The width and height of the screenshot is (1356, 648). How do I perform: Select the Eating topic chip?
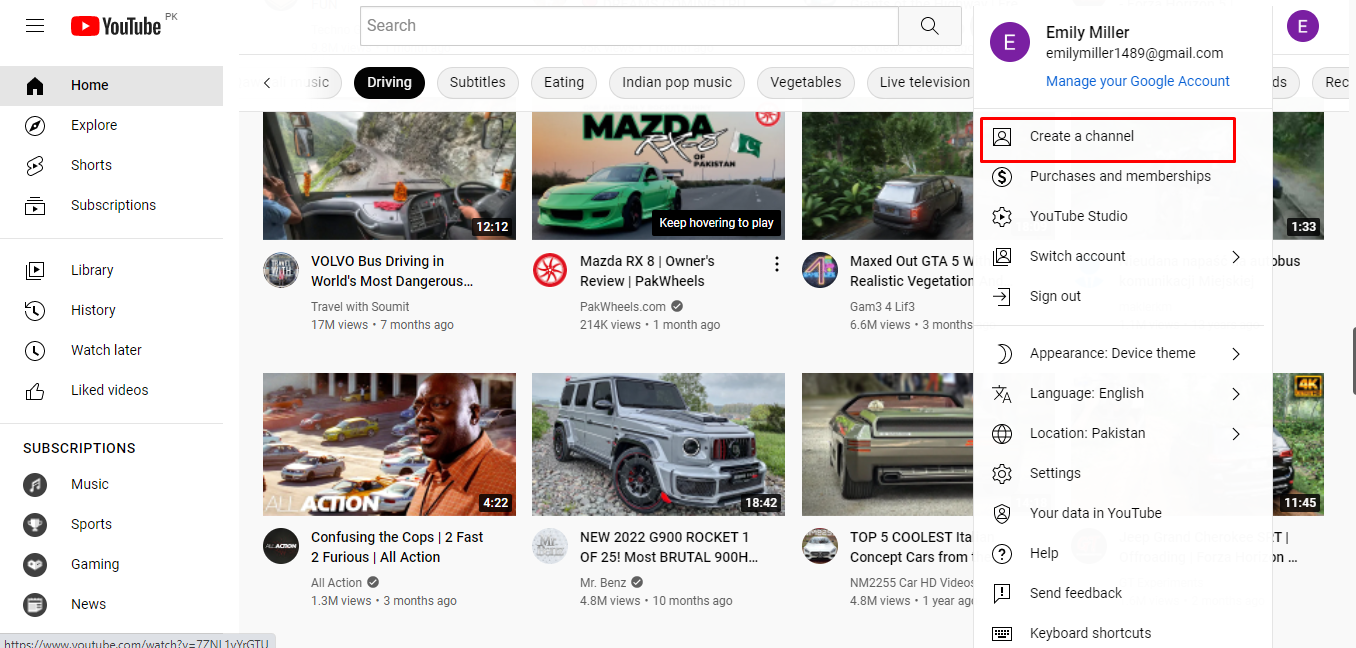(x=563, y=83)
